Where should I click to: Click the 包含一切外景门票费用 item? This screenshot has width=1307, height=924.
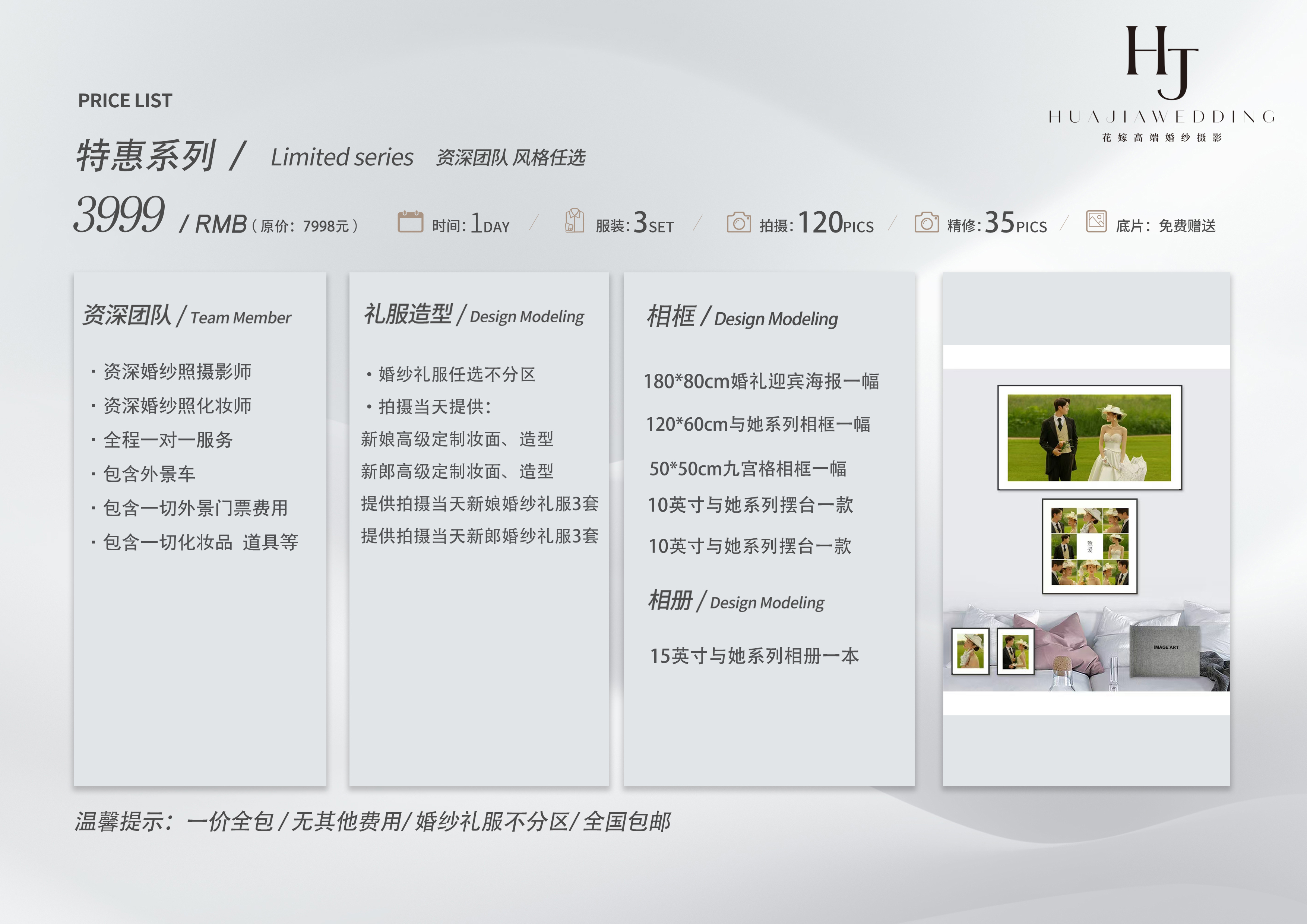pyautogui.click(x=190, y=509)
